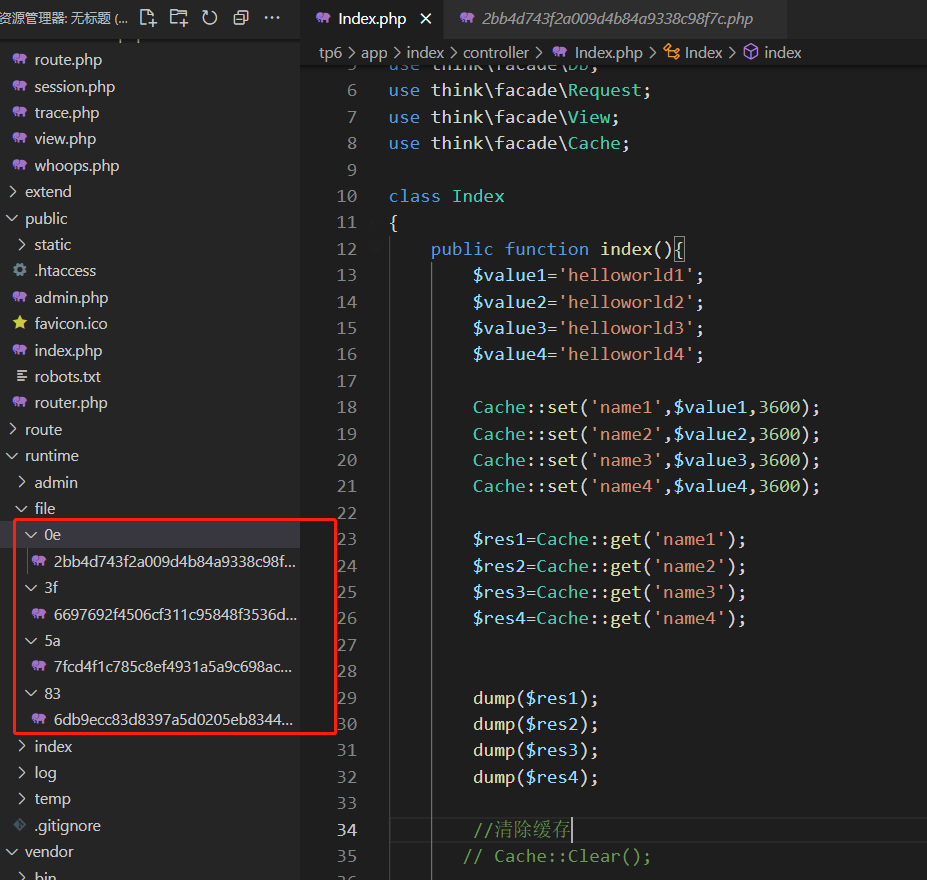Click use think\facade\Cache; import line
Screen dimensions: 927x880
point(509,143)
